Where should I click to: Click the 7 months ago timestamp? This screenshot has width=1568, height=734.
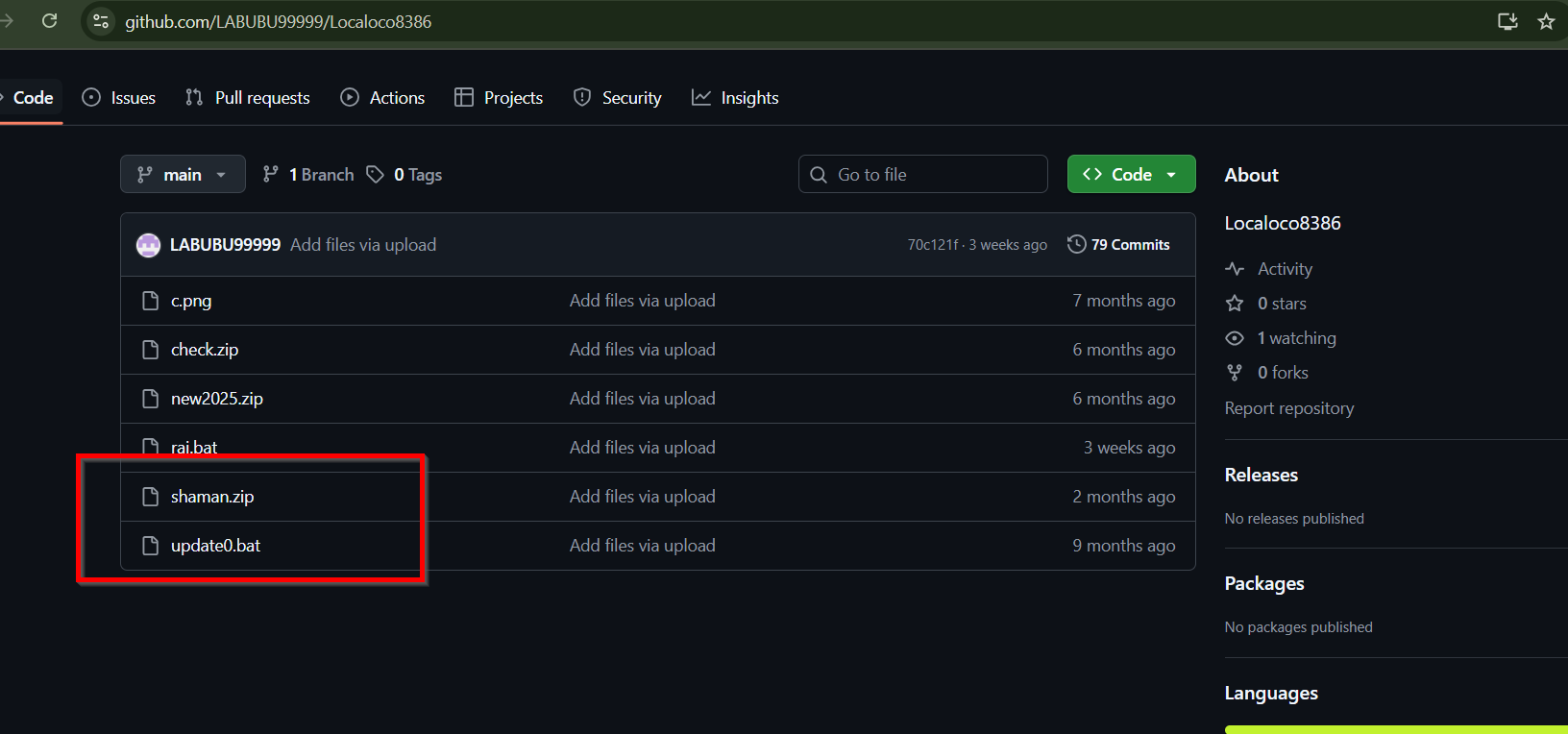point(1124,301)
